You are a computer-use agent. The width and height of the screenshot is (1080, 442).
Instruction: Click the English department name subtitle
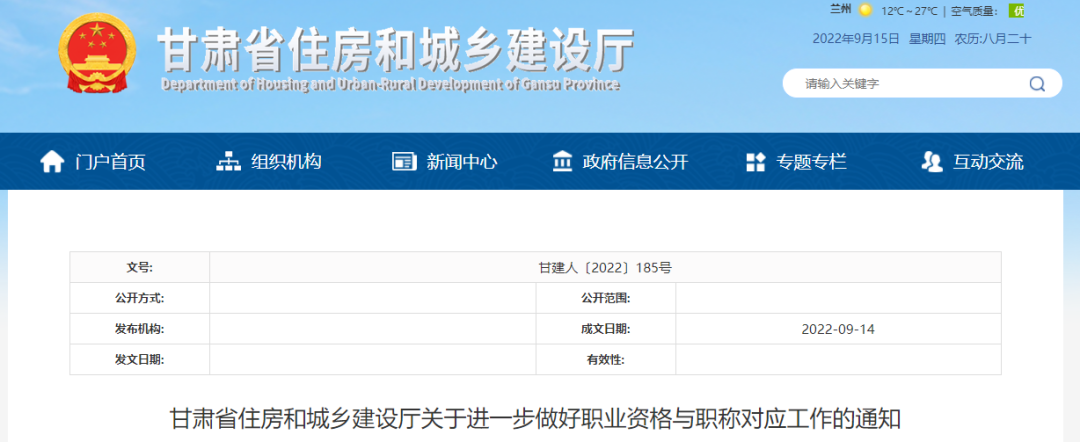point(390,85)
